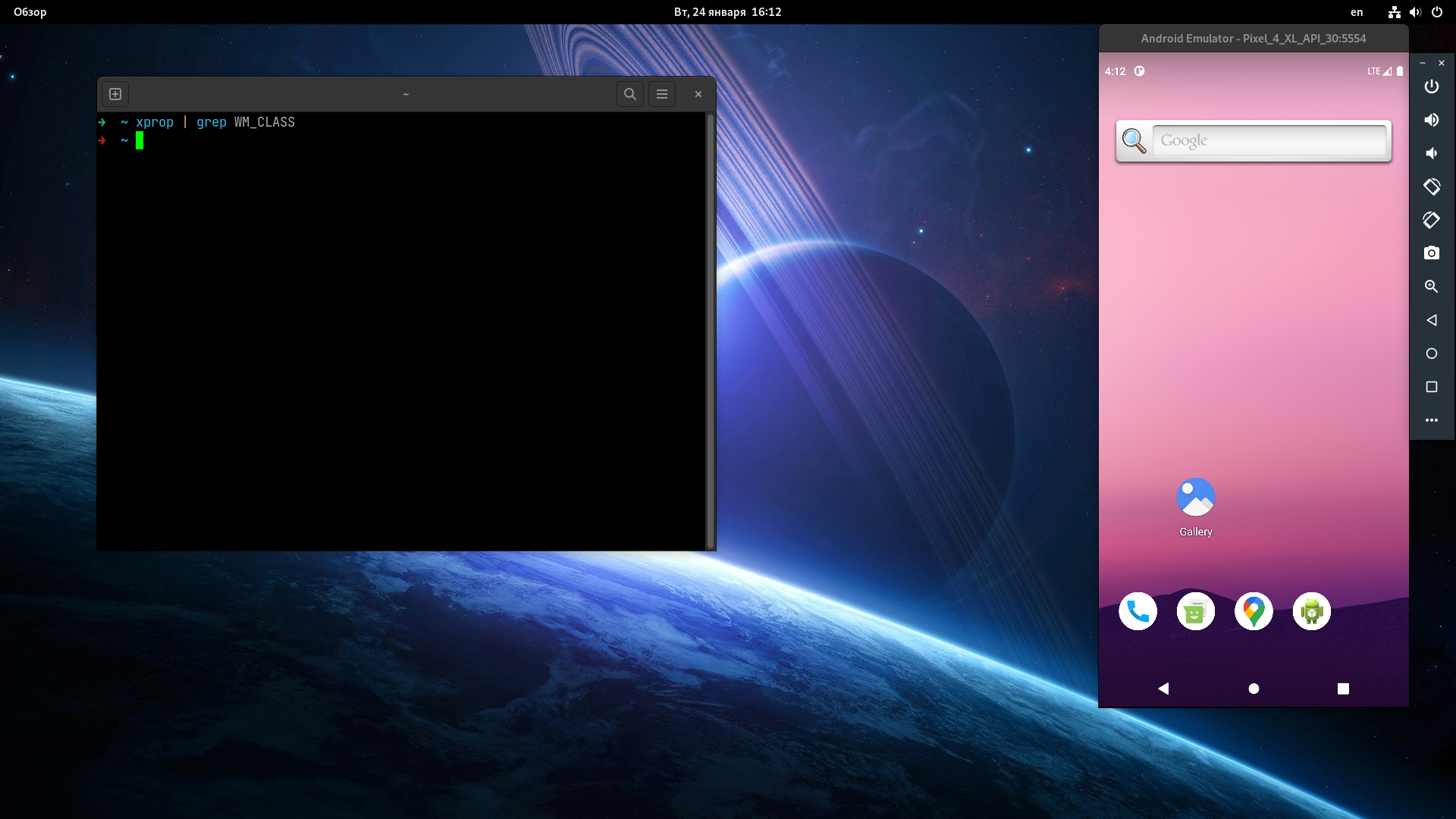Click in the Google search field
This screenshot has width=1456, height=819.
(x=1269, y=140)
